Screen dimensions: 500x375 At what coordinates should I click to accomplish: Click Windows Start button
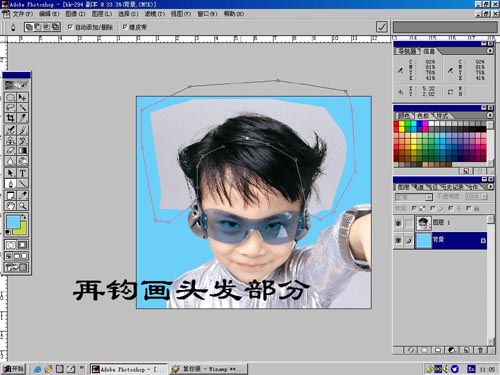tap(14, 369)
